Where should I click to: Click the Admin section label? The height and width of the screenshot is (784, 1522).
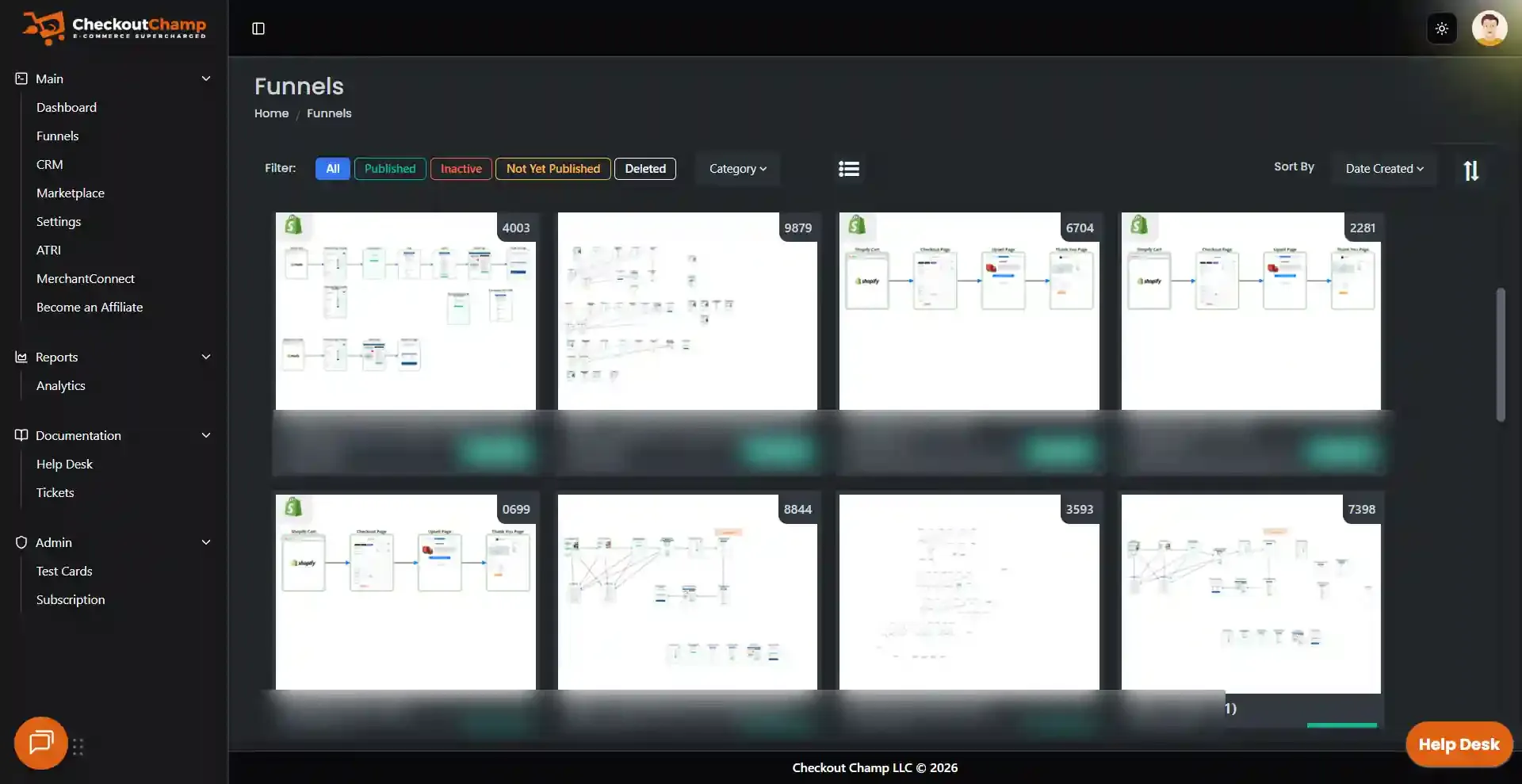point(54,542)
